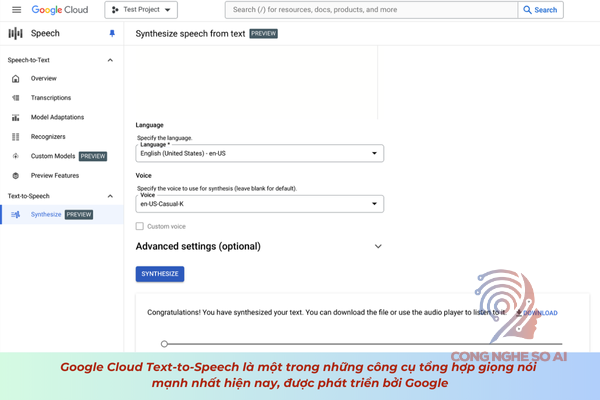Collapse the Speech-to-Text sidebar section
600x400 pixels.
coord(110,60)
